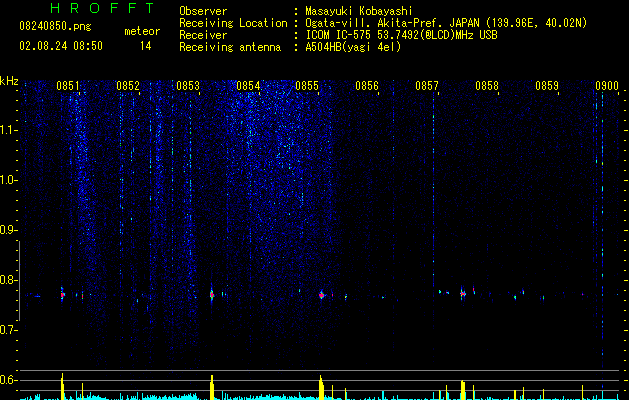Click the ICOM IC-575 receiver text
The image size is (629, 400).
pos(401,35)
